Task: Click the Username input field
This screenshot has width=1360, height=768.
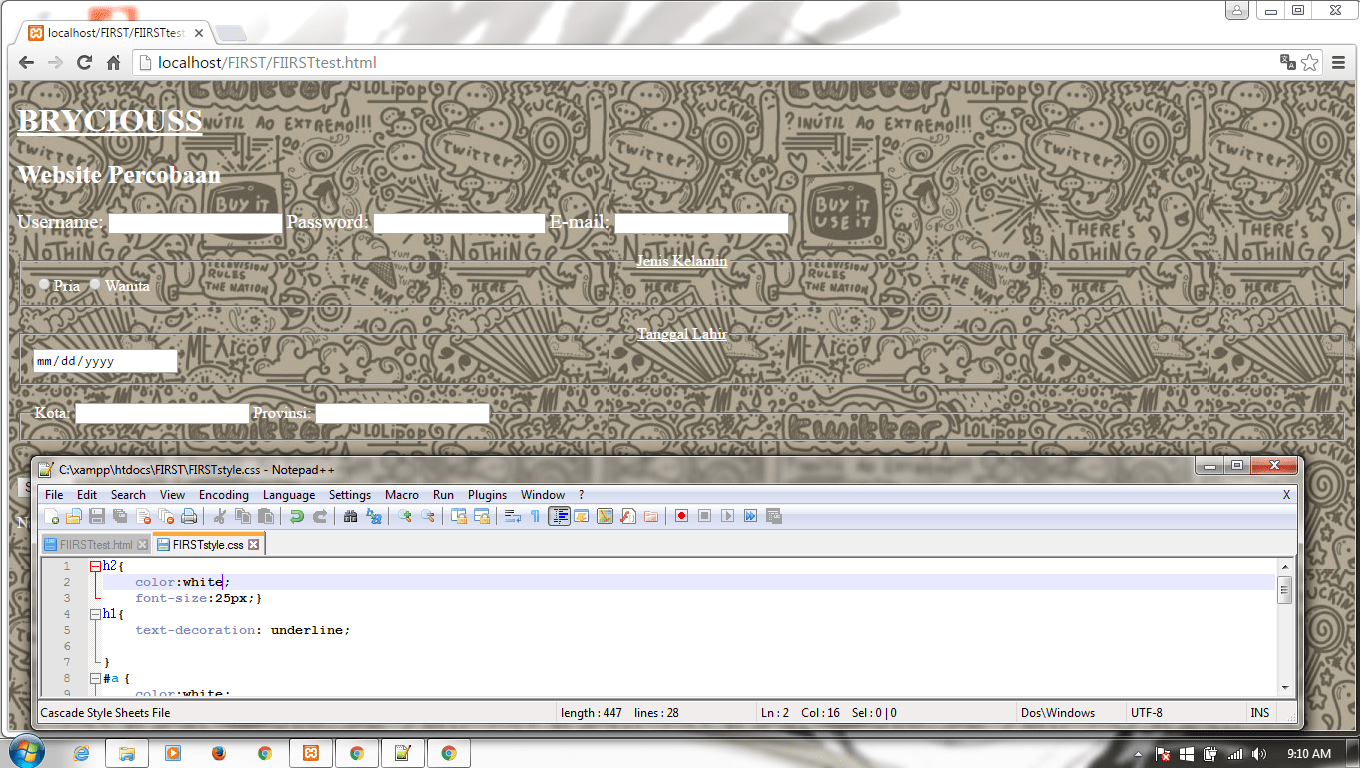Action: tap(195, 223)
